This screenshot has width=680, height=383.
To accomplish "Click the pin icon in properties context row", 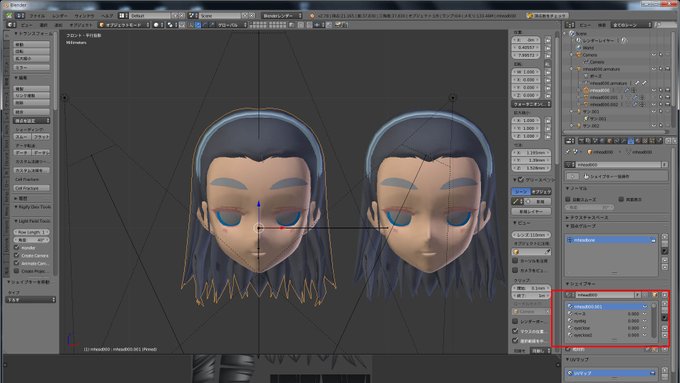I will [x=567, y=152].
